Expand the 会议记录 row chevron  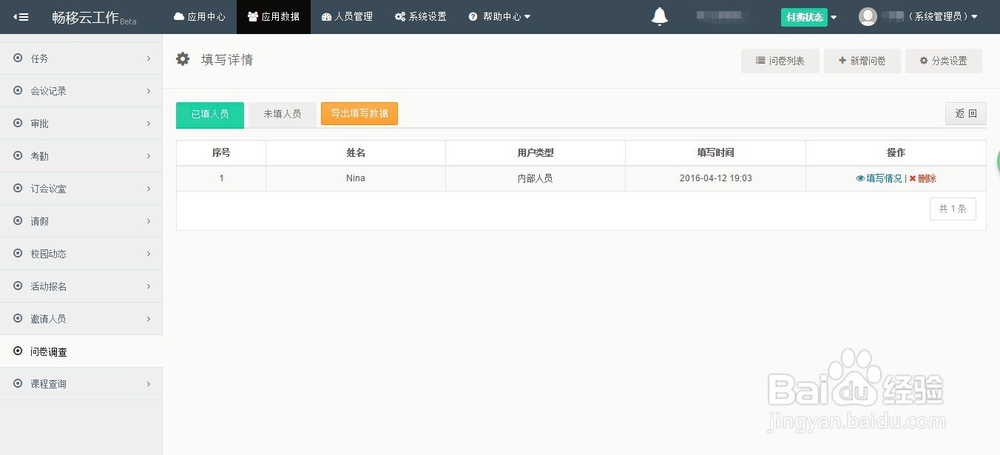149,91
